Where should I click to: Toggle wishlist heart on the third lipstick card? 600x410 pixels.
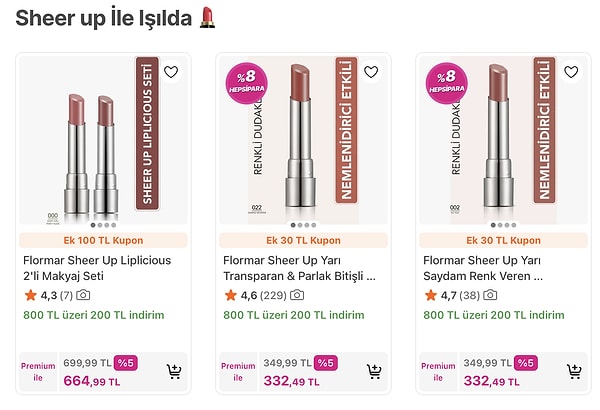[x=571, y=72]
